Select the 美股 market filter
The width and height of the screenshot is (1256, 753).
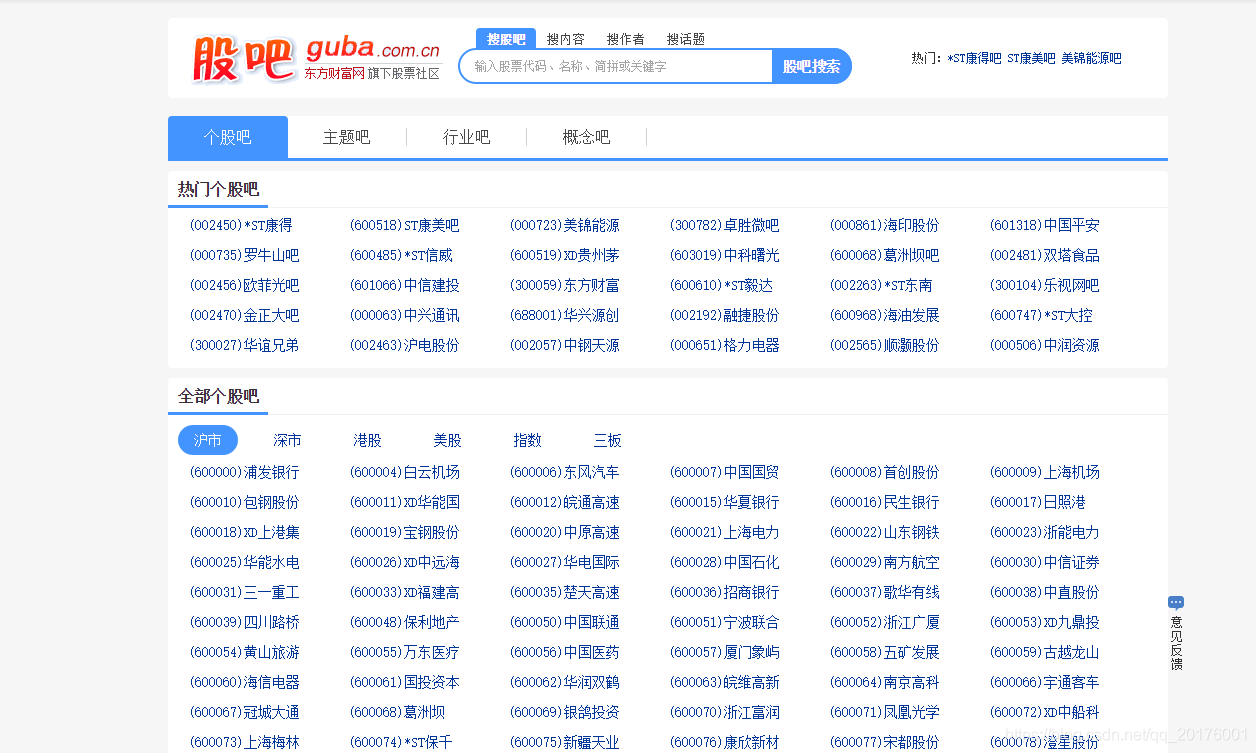click(448, 440)
